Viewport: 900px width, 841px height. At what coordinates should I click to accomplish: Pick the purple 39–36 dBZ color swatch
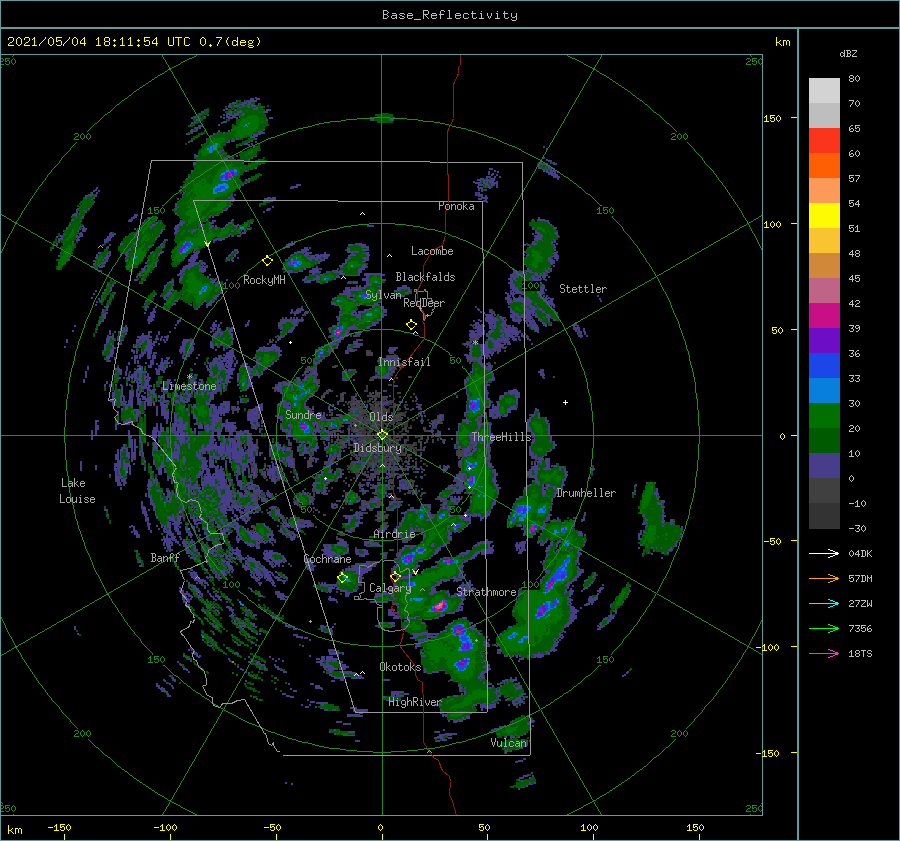click(x=824, y=341)
